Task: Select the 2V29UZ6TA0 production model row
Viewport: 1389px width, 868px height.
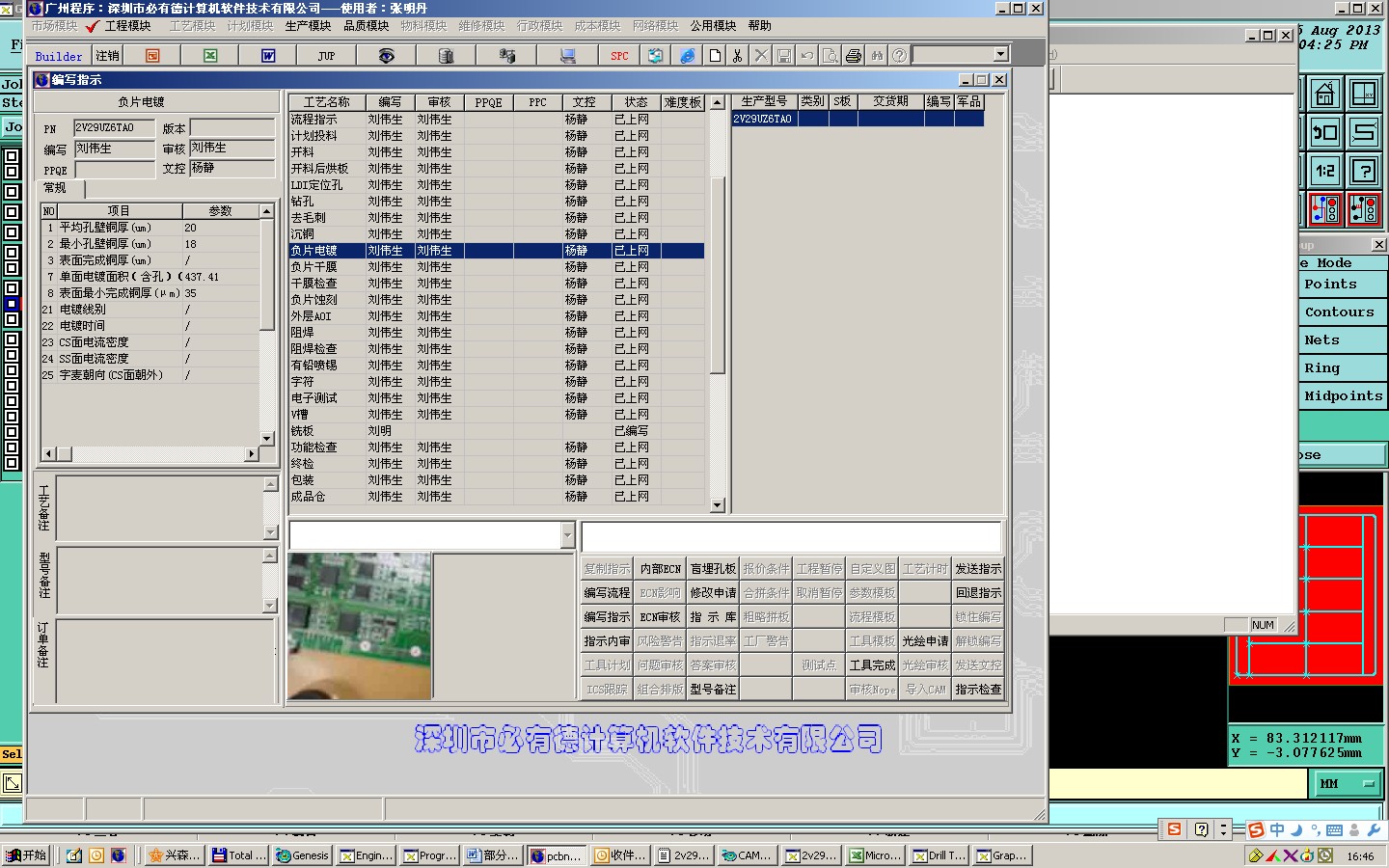Action: 858,119
